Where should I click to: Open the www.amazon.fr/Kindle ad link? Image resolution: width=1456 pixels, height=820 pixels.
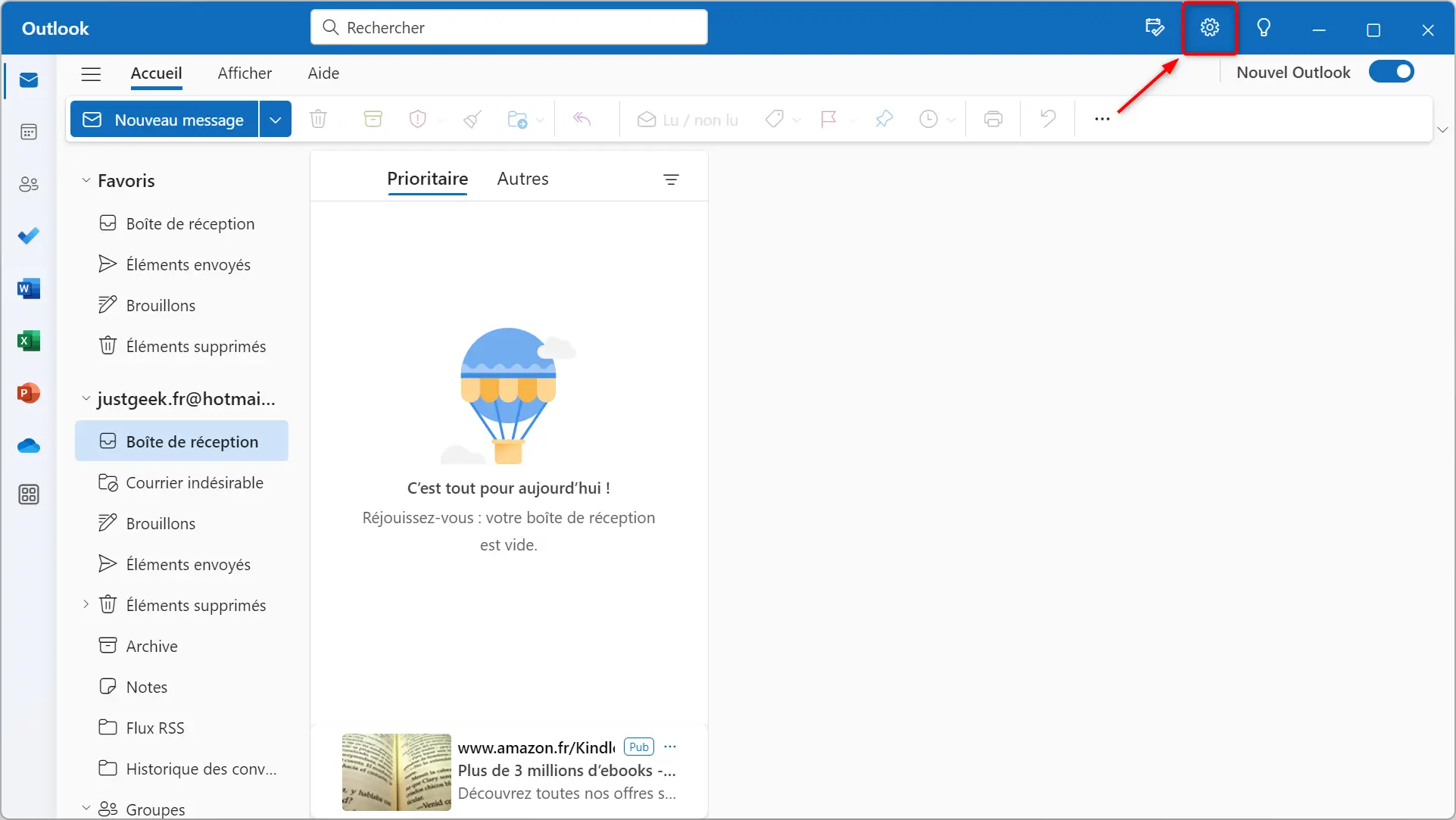tap(536, 747)
